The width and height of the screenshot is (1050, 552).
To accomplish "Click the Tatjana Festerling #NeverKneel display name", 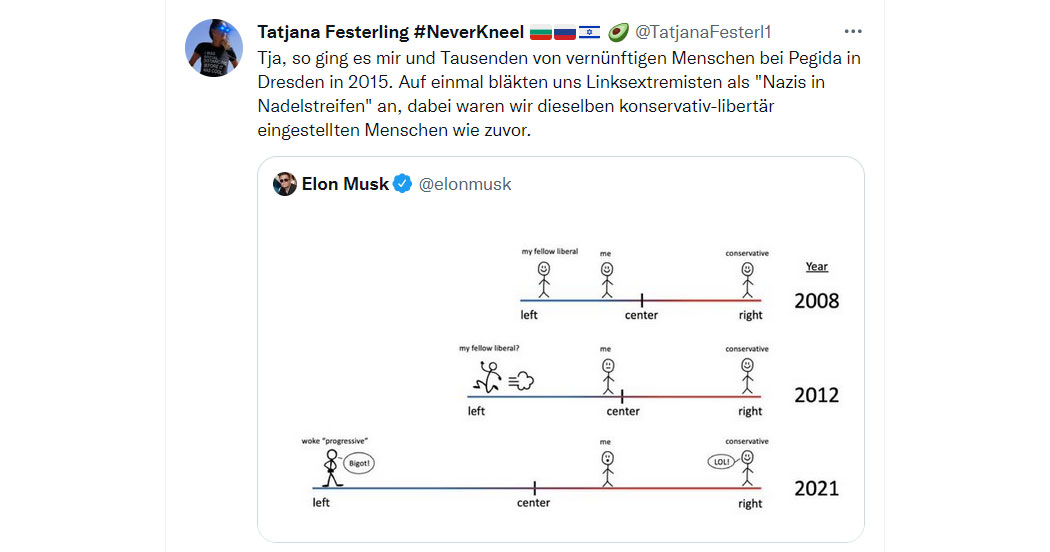I will coord(390,32).
